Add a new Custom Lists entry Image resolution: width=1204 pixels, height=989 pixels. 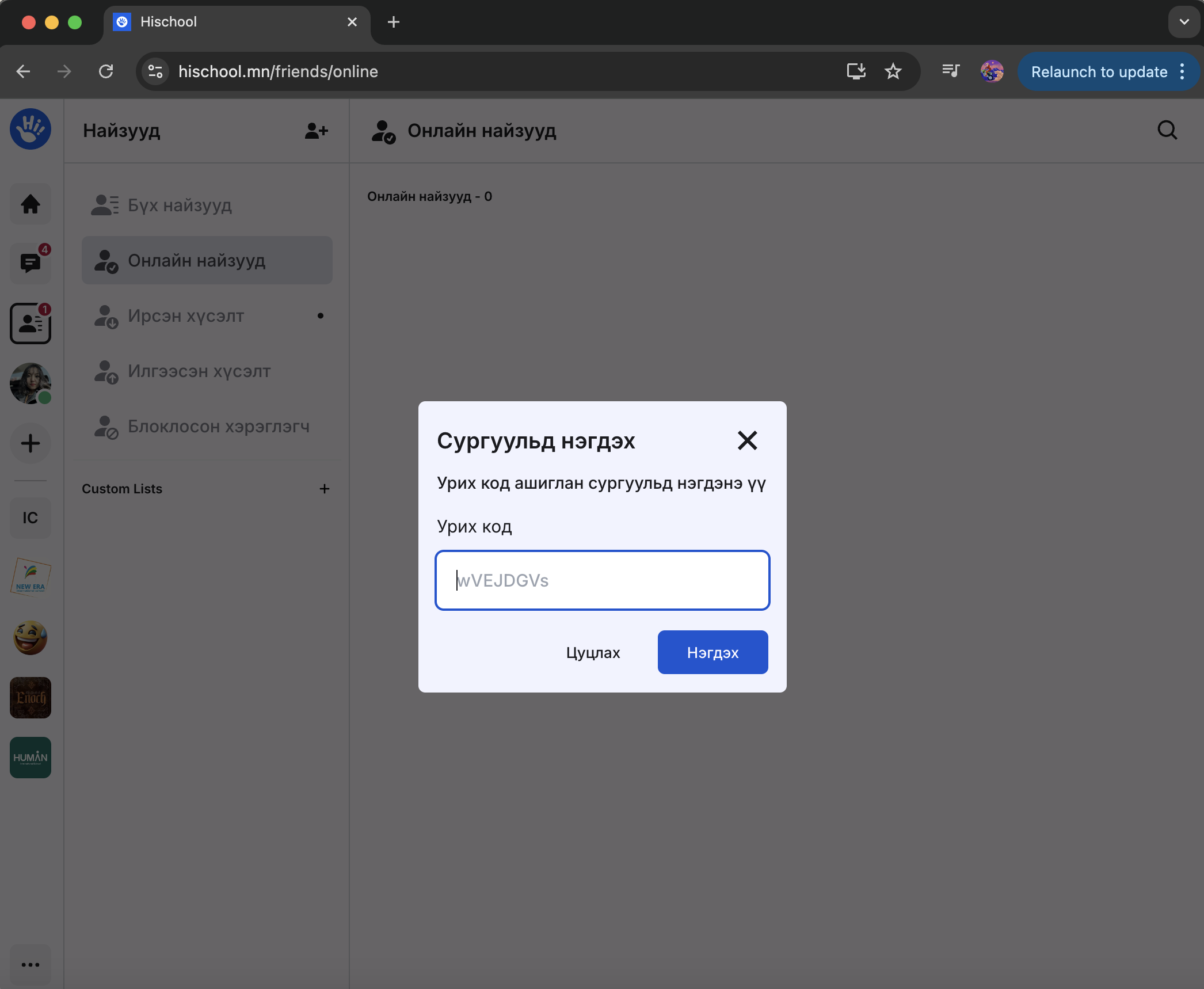tap(325, 489)
